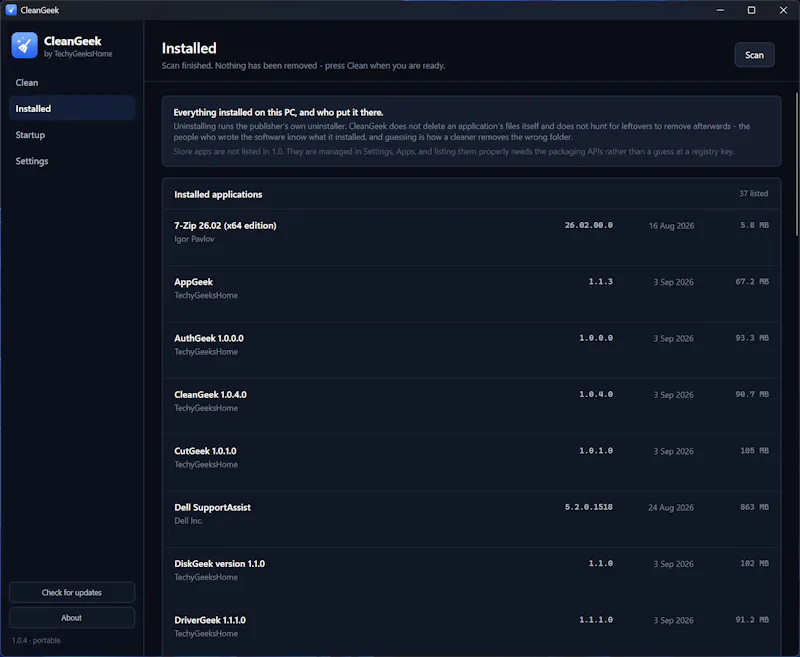This screenshot has height=657, width=800.
Task: Click the CleanGeek broom logo in sidebar
Action: (24, 45)
